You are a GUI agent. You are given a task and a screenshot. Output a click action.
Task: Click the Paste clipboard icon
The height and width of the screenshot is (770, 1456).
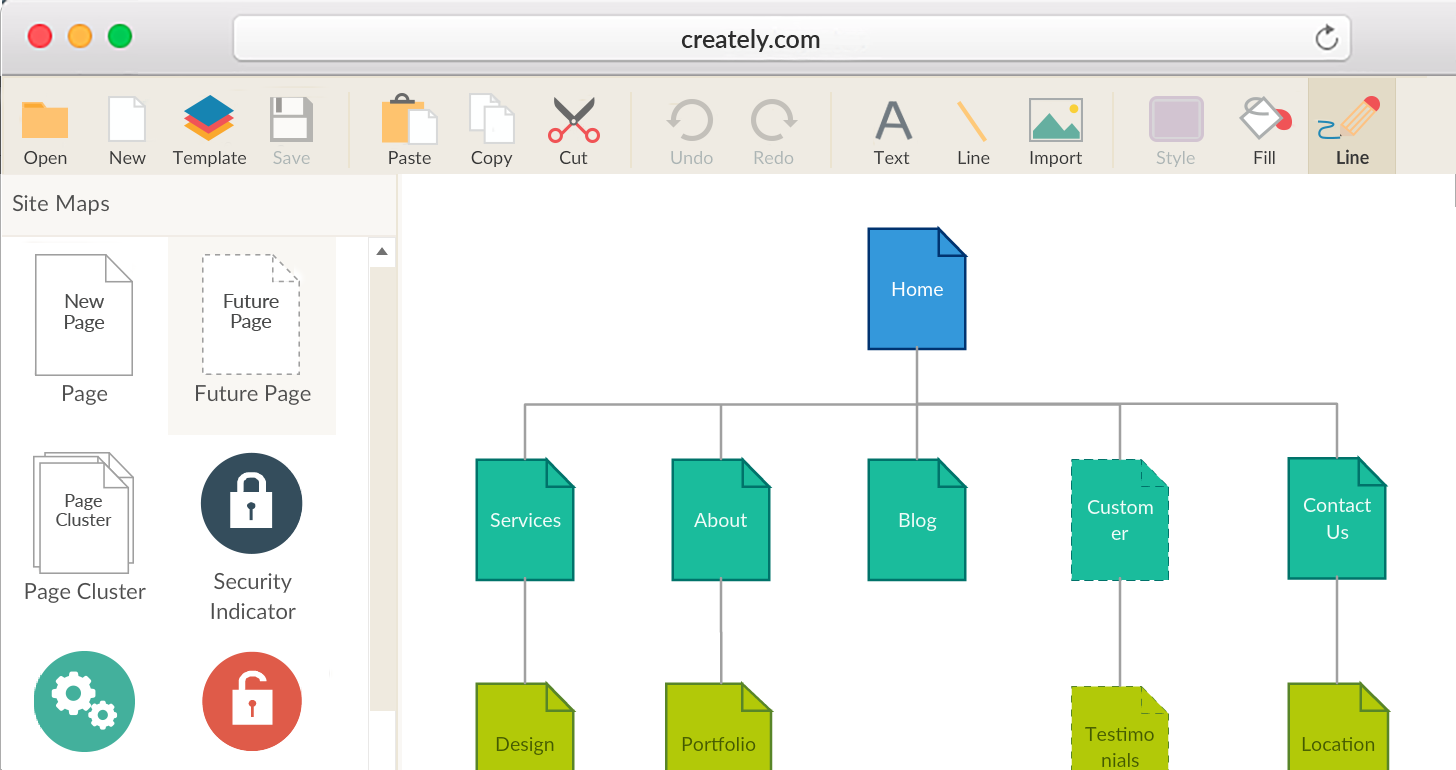(409, 121)
